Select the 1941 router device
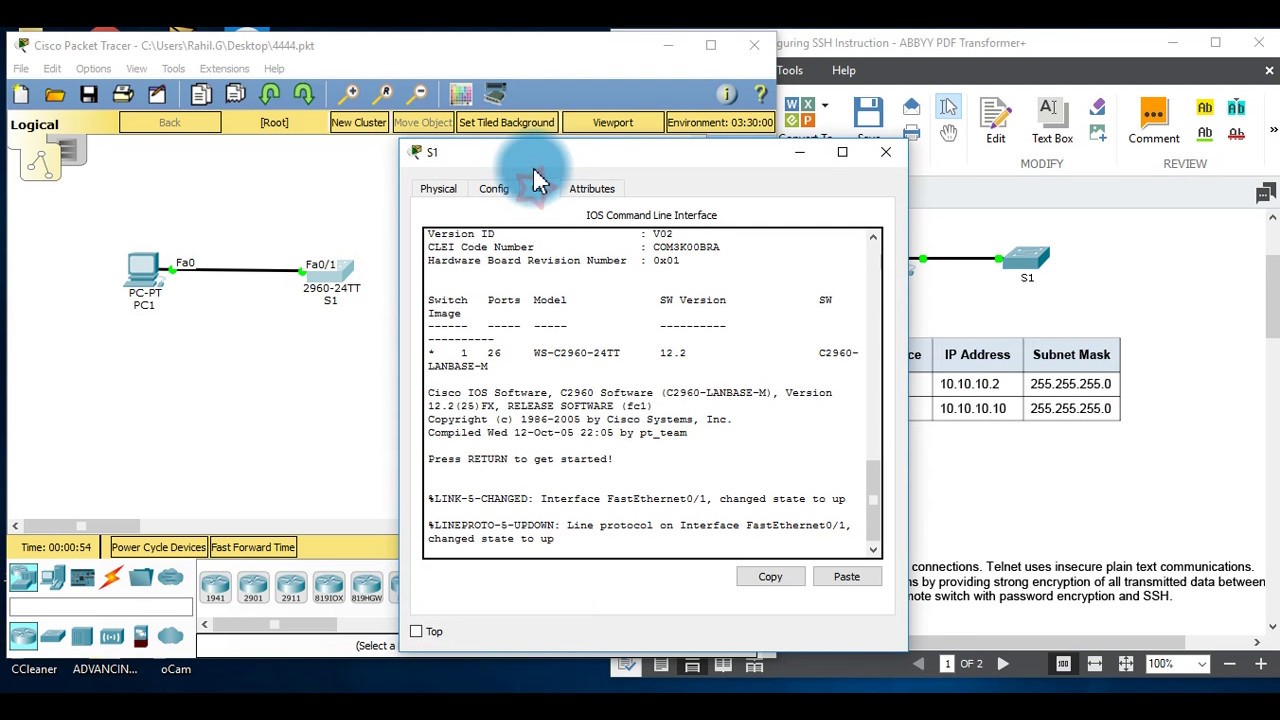Screen dimensions: 1280x720 [x=215, y=588]
